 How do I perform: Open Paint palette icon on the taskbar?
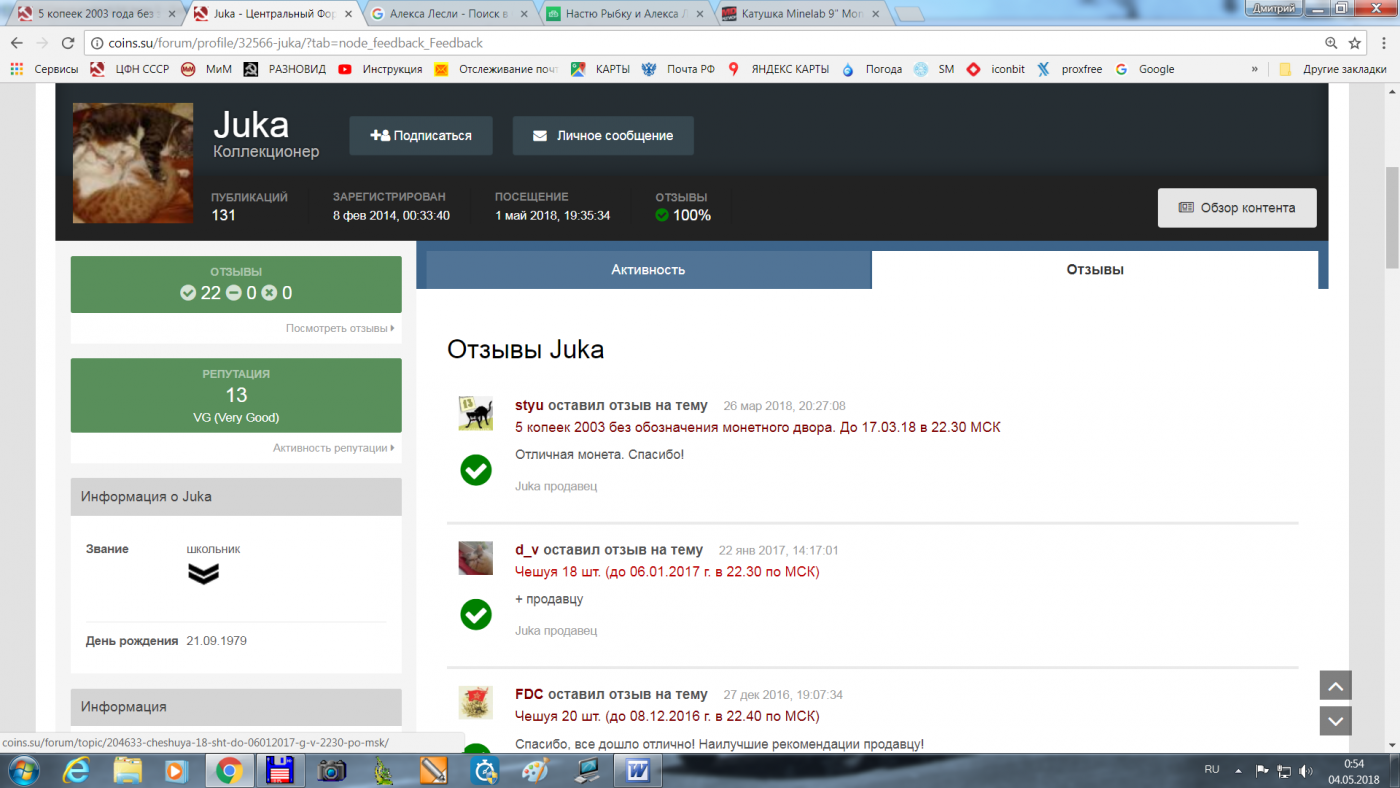tap(535, 770)
